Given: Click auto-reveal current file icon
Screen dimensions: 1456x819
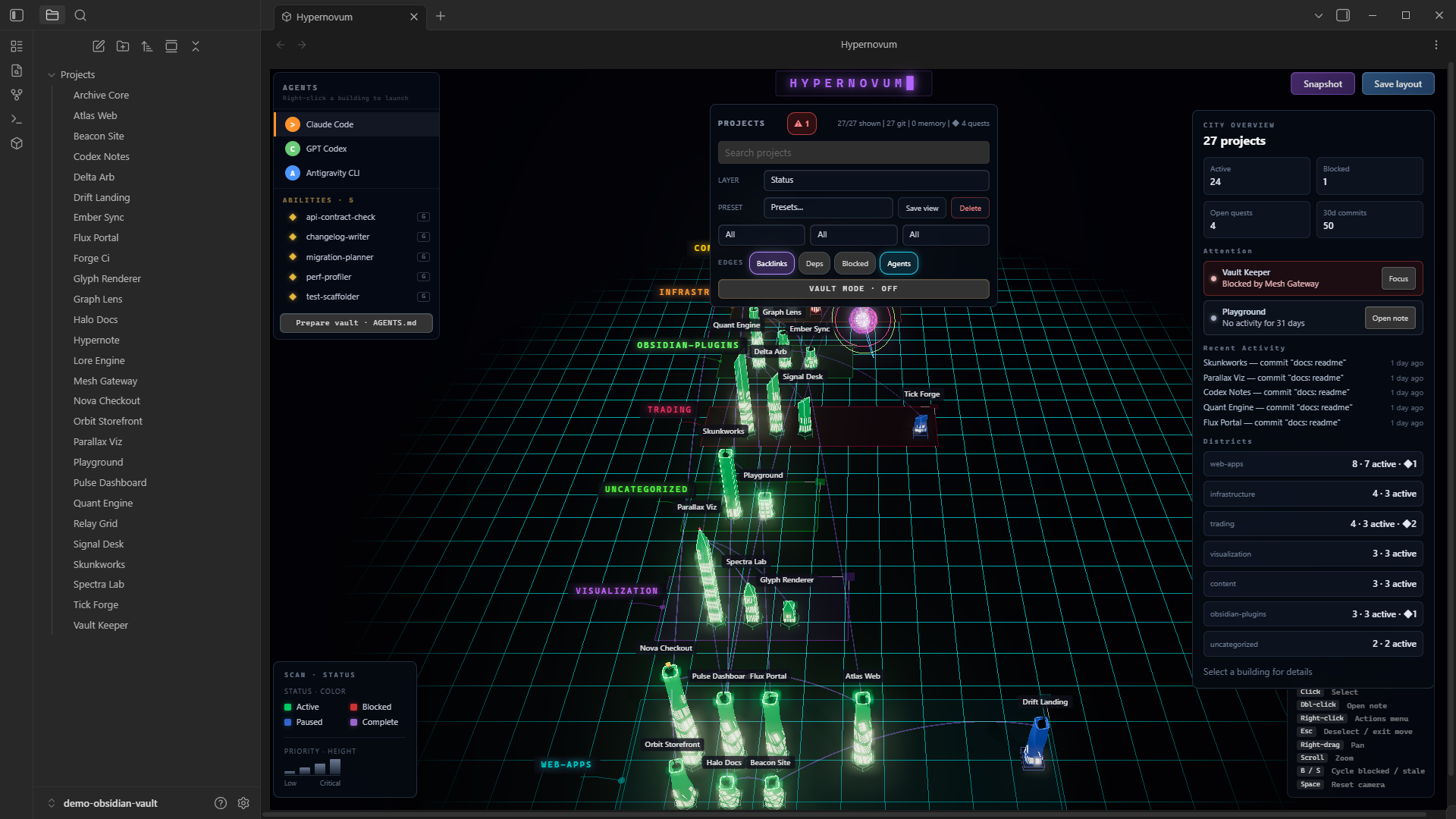Looking at the screenshot, I should coord(171,46).
